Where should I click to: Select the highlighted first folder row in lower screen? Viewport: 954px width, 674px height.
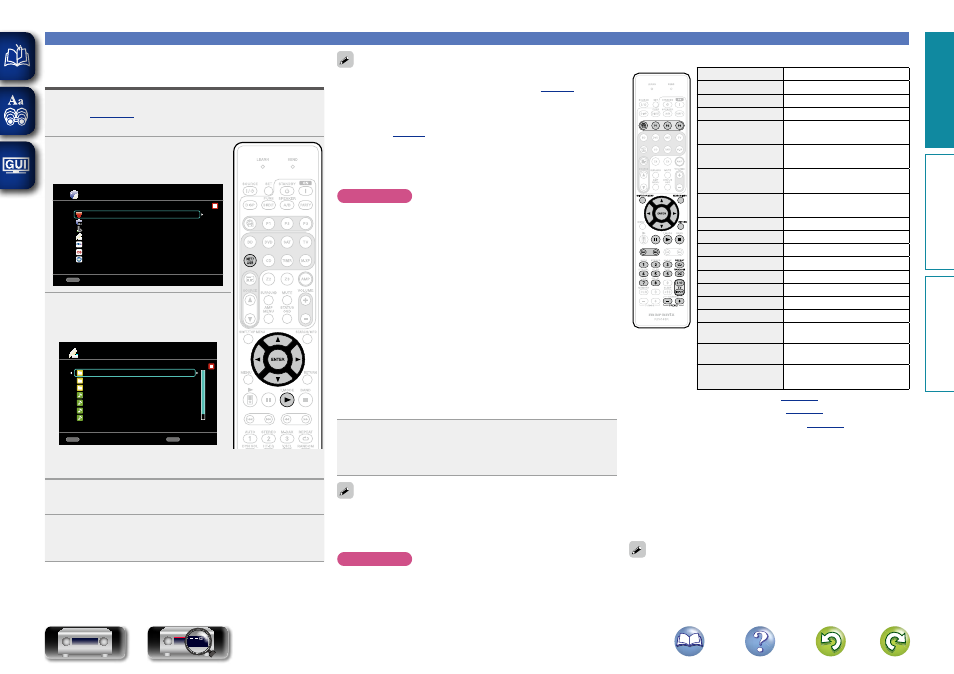(x=135, y=373)
